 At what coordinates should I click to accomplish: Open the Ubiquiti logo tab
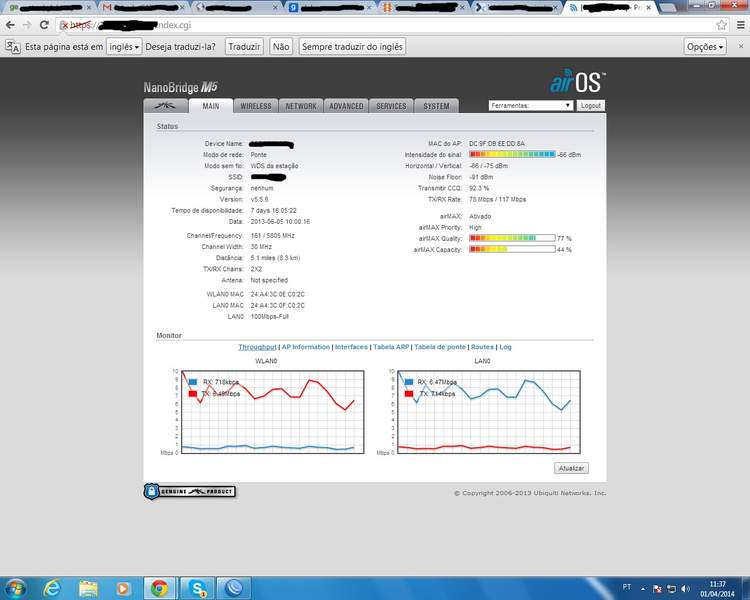(x=165, y=106)
